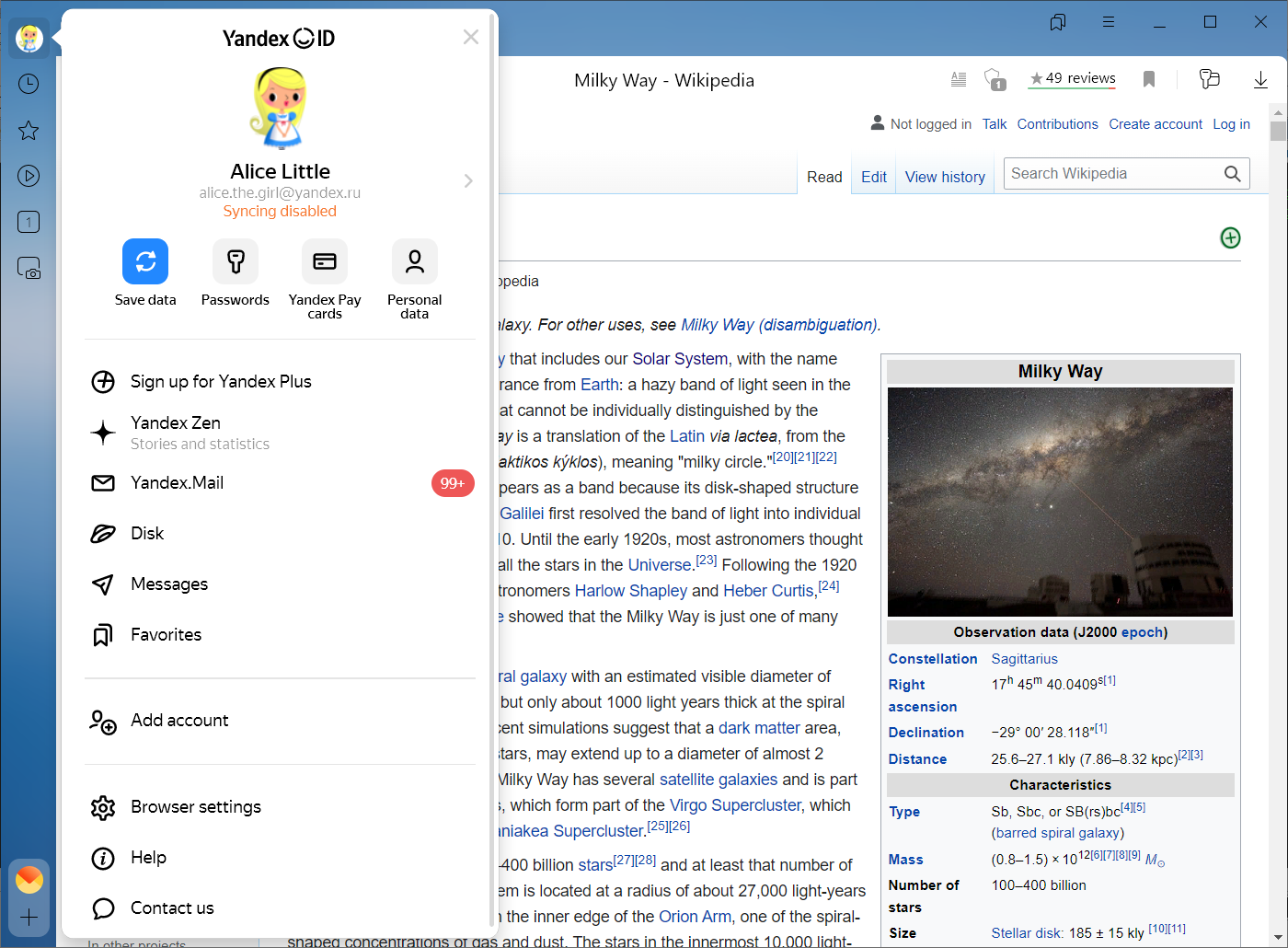Open Yandex Zen stories and statistics
Screen dimensions: 1288x948
click(280, 433)
